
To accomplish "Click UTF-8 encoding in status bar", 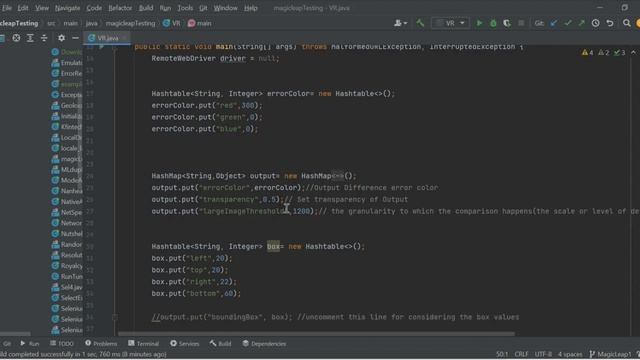I will tap(543, 354).
